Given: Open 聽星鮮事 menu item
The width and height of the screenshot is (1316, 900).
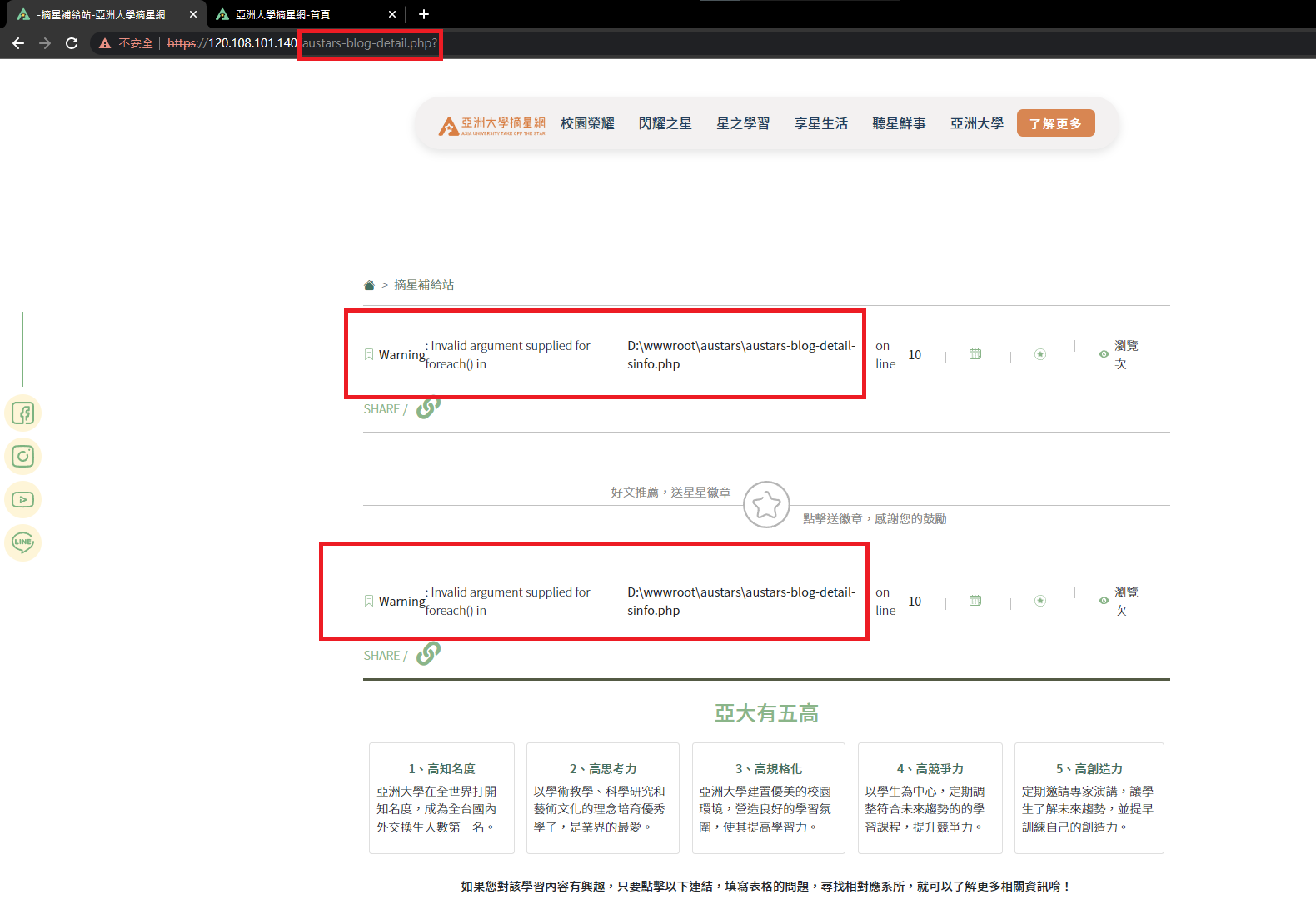Looking at the screenshot, I should point(899,123).
